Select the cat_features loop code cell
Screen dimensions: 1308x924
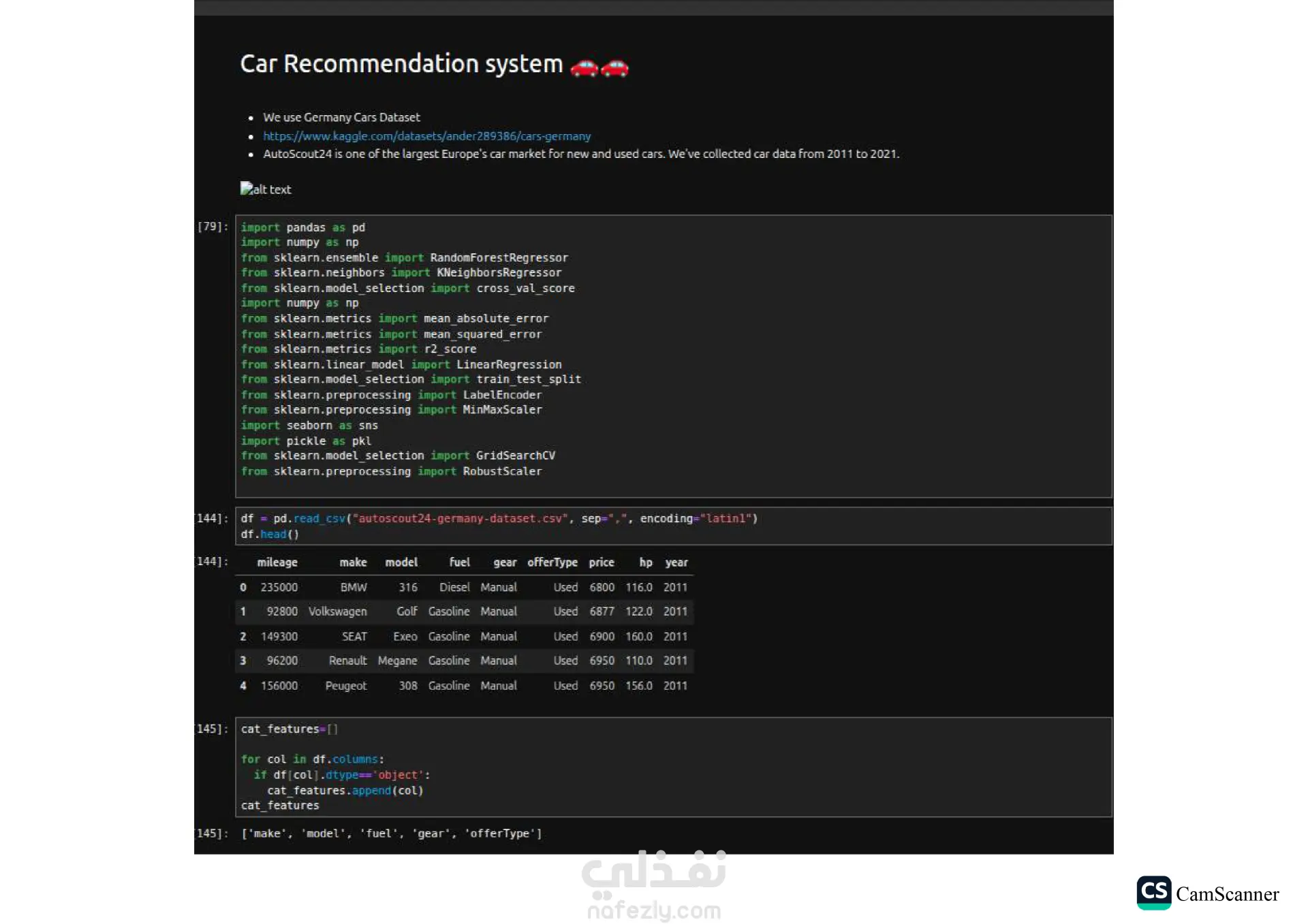pyautogui.click(x=673, y=767)
